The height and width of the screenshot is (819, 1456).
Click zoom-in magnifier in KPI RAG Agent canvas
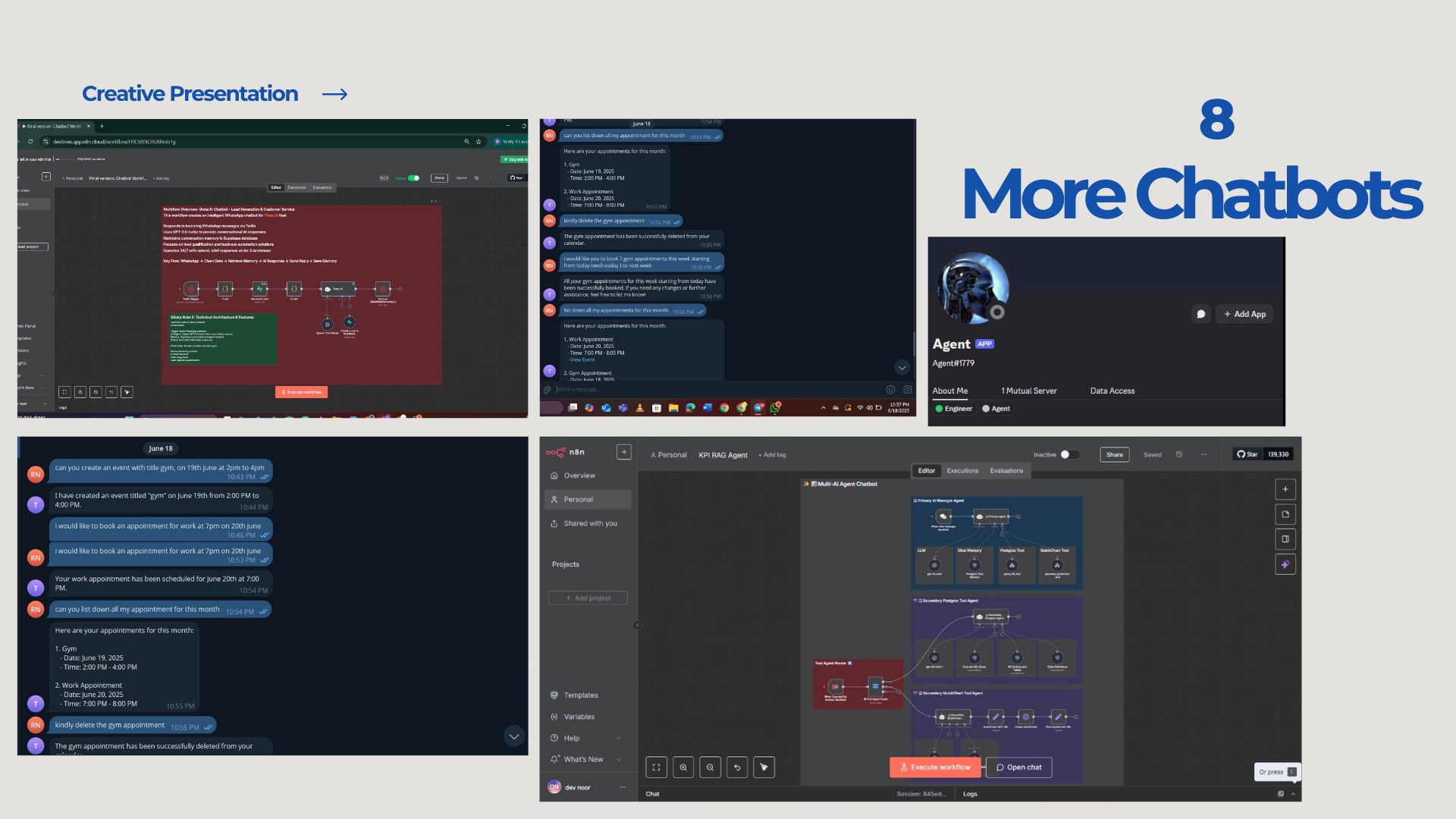point(683,767)
